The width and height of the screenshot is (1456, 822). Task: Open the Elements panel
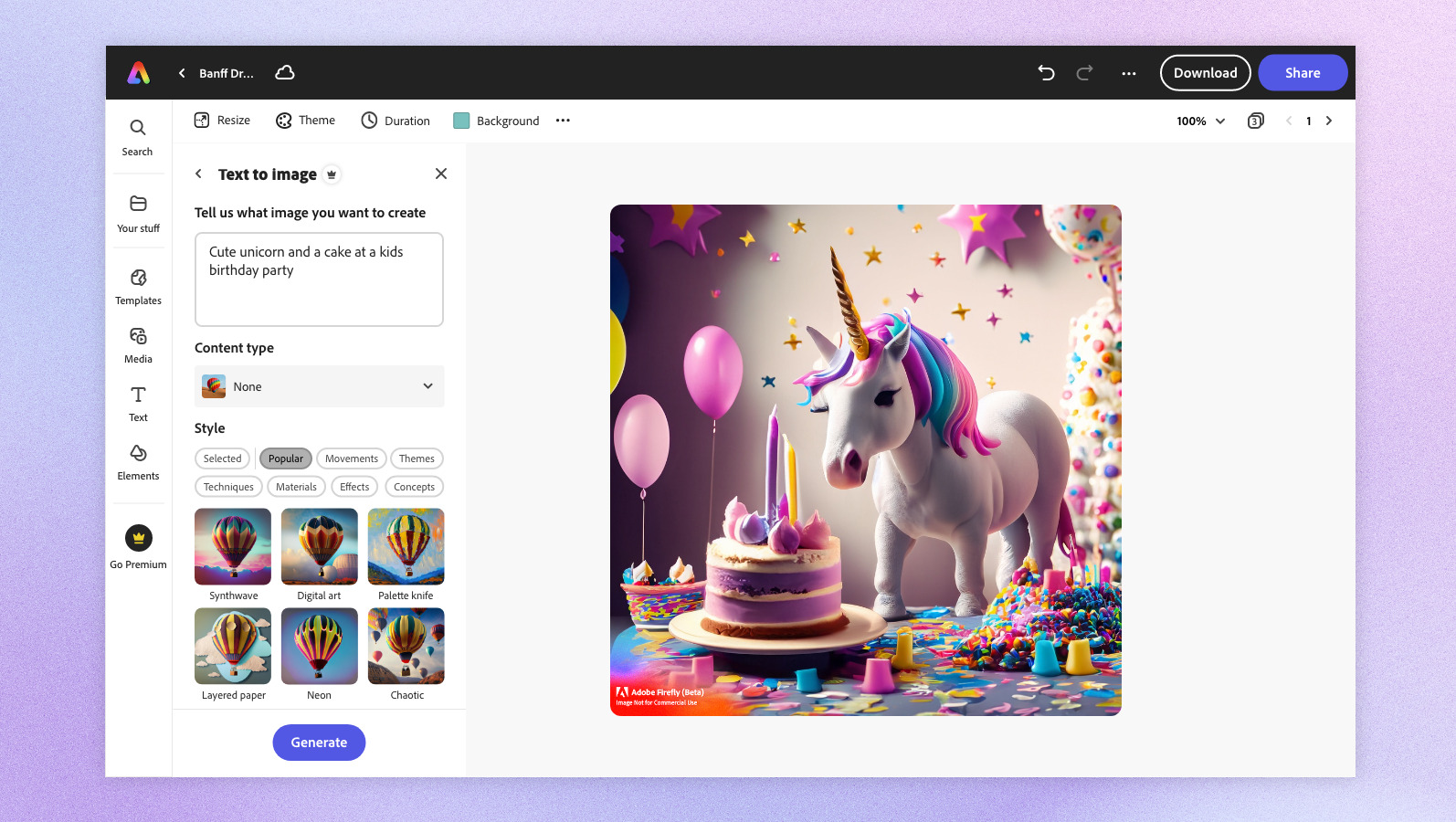click(138, 462)
